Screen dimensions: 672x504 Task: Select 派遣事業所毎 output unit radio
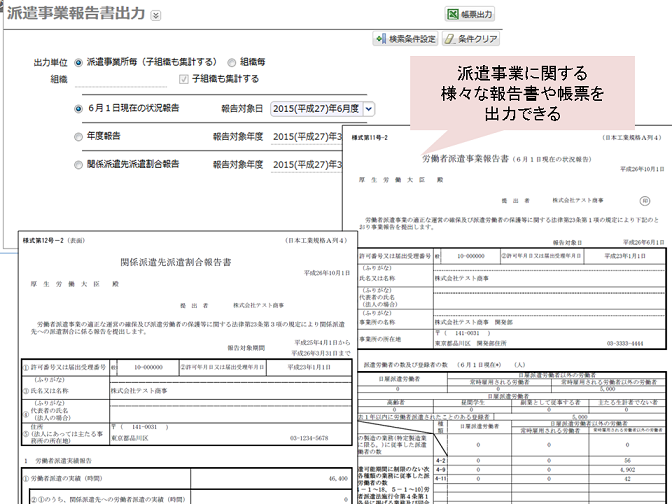tap(78, 63)
